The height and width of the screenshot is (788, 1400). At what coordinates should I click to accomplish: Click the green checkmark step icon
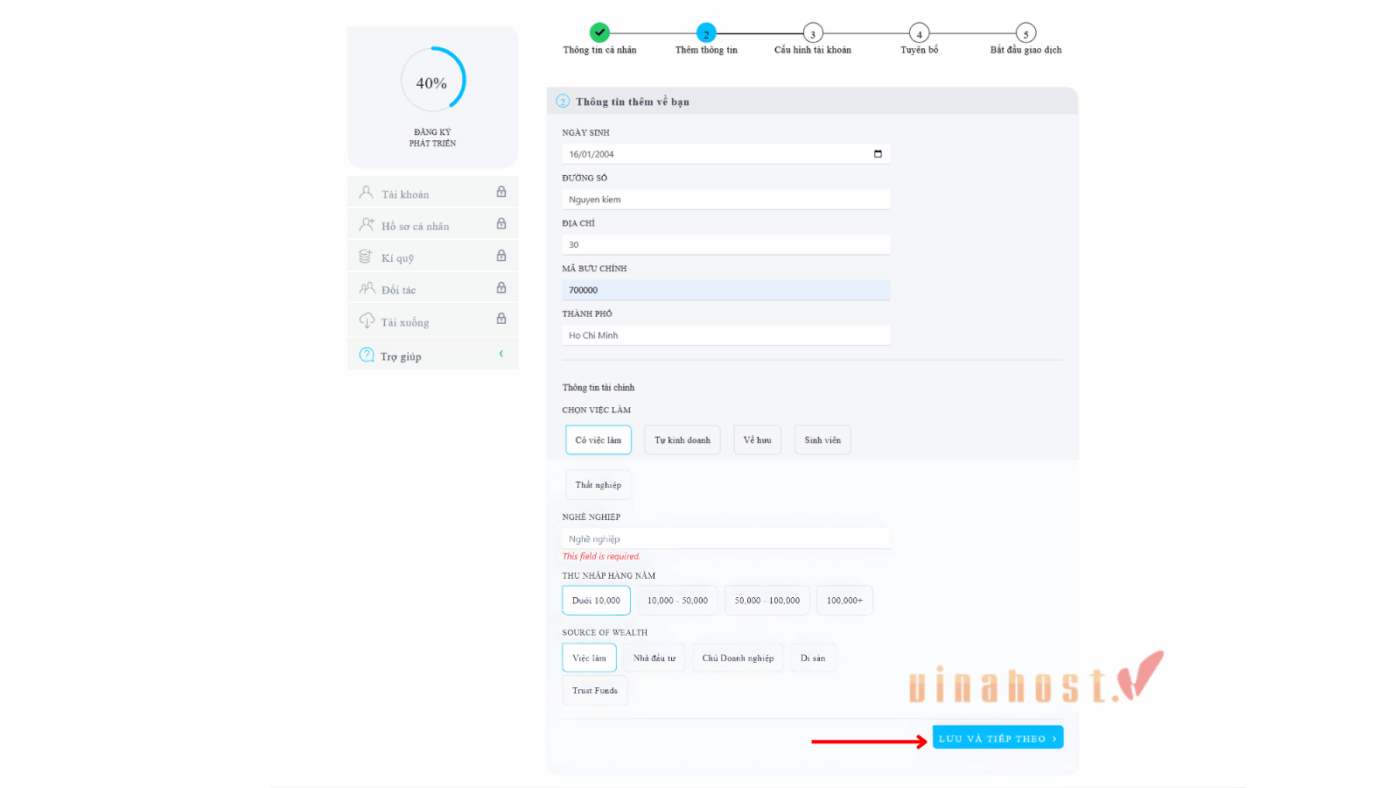pyautogui.click(x=599, y=33)
